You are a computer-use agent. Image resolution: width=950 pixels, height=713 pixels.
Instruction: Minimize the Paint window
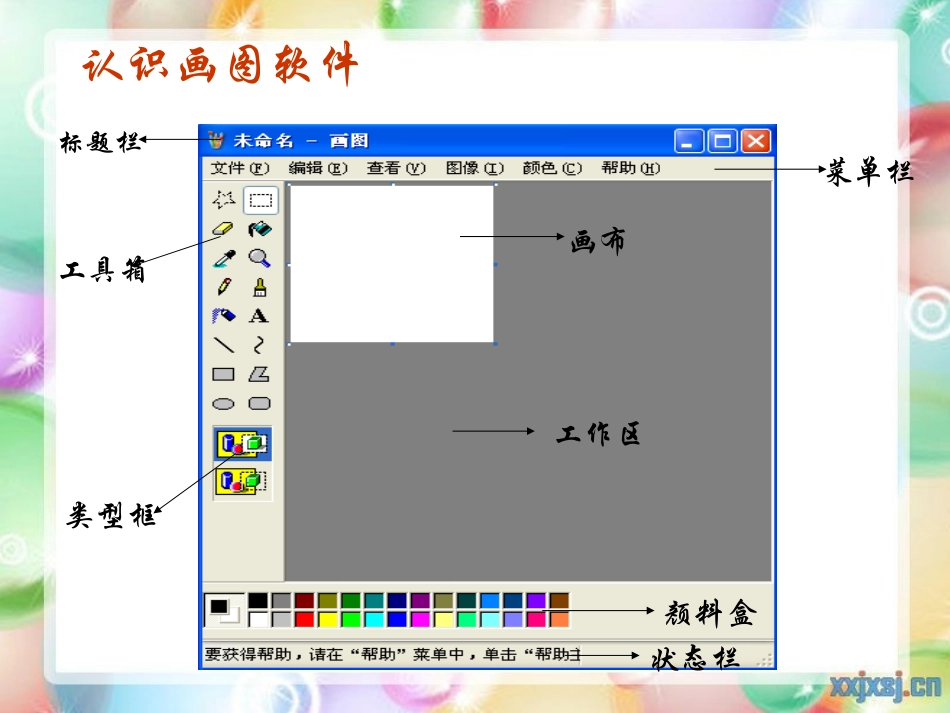[x=689, y=141]
